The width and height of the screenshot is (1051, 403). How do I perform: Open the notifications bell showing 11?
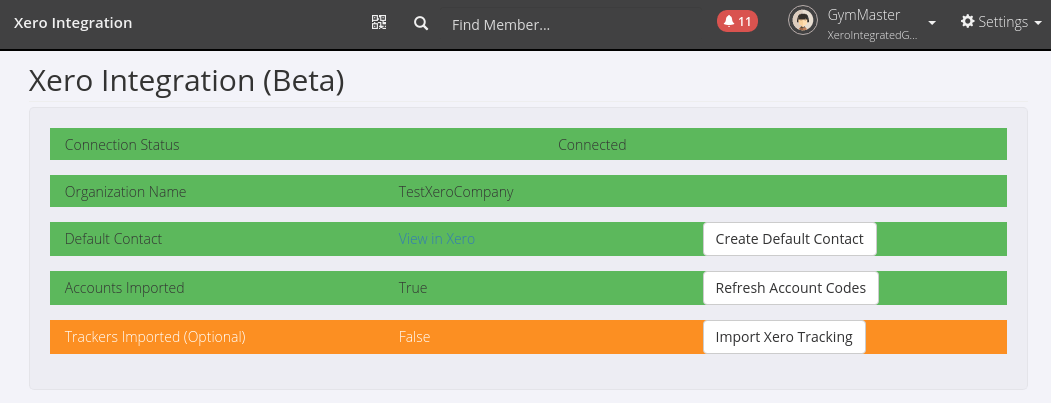(x=738, y=21)
